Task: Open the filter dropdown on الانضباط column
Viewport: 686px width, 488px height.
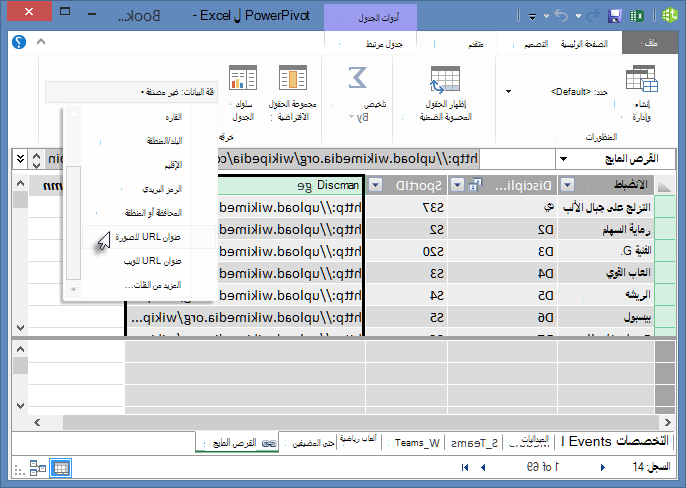Action: [x=567, y=185]
